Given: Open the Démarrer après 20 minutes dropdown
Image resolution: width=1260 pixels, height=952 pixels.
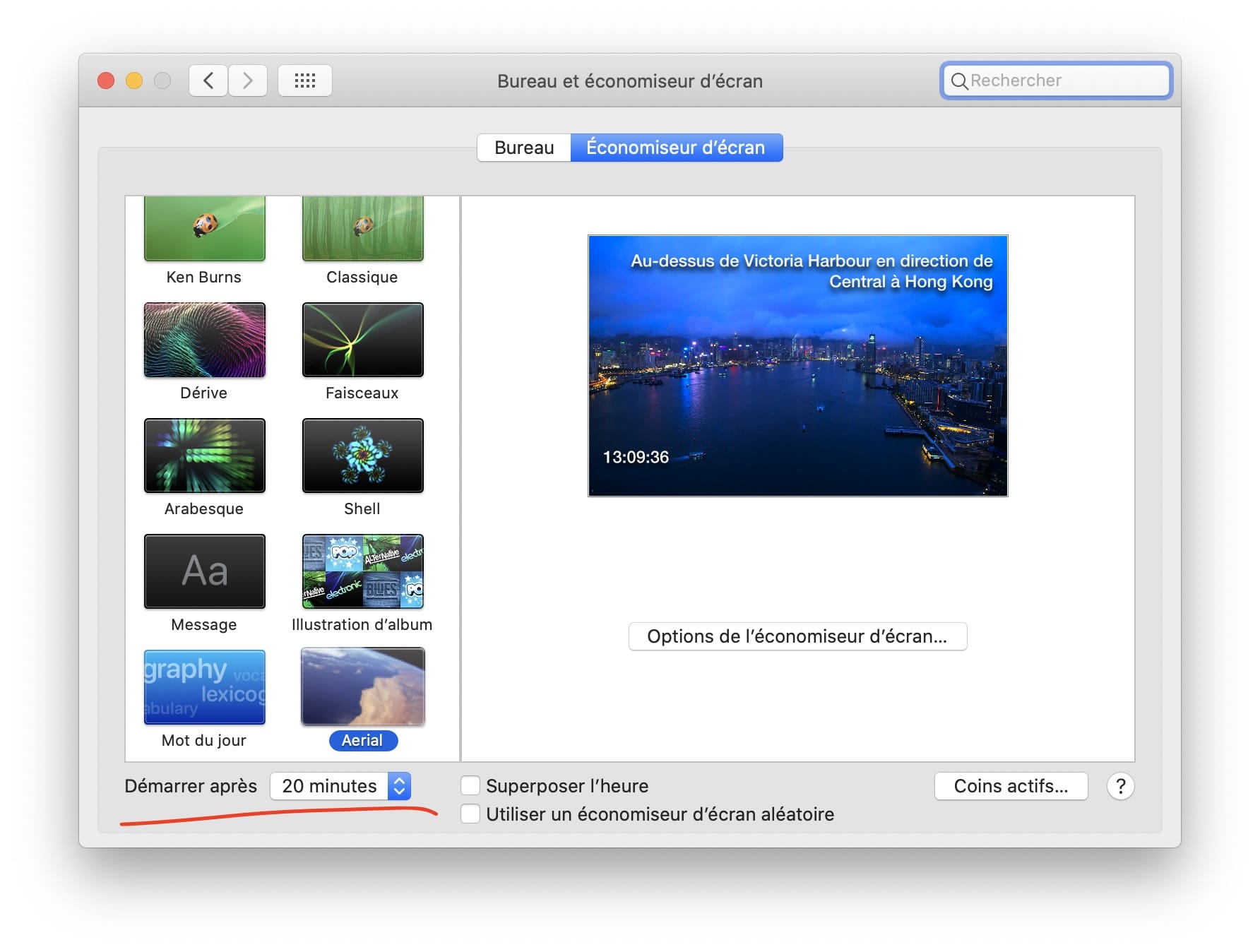Looking at the screenshot, I should (340, 786).
